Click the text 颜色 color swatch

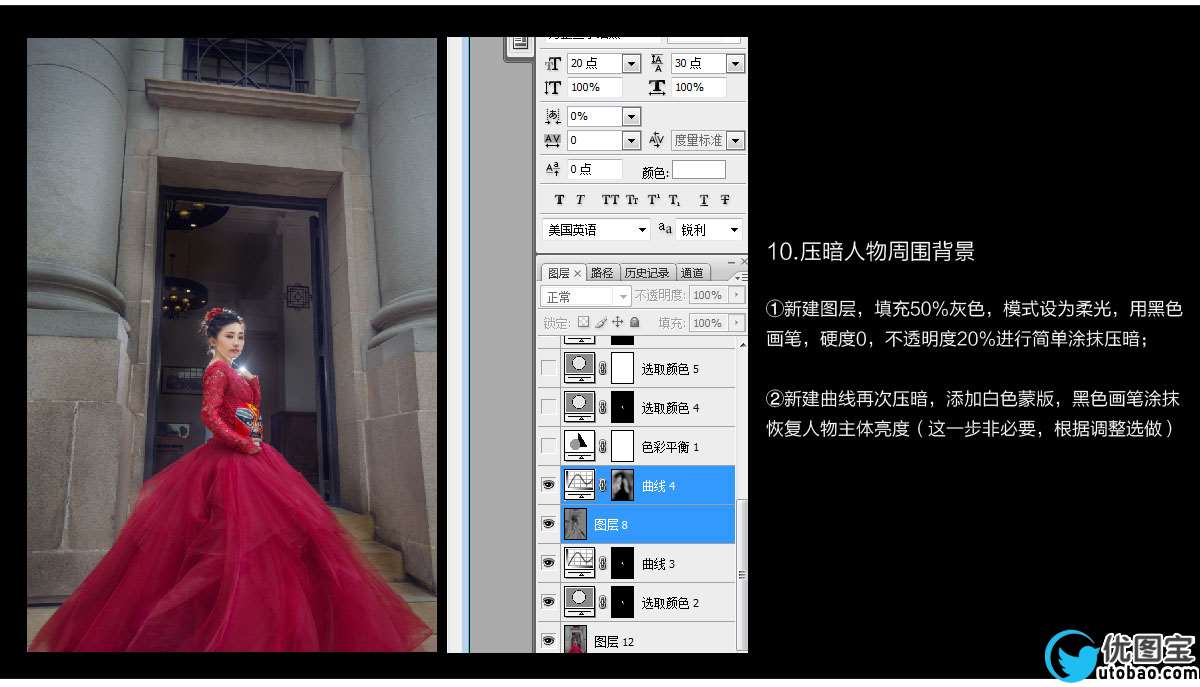click(x=698, y=170)
